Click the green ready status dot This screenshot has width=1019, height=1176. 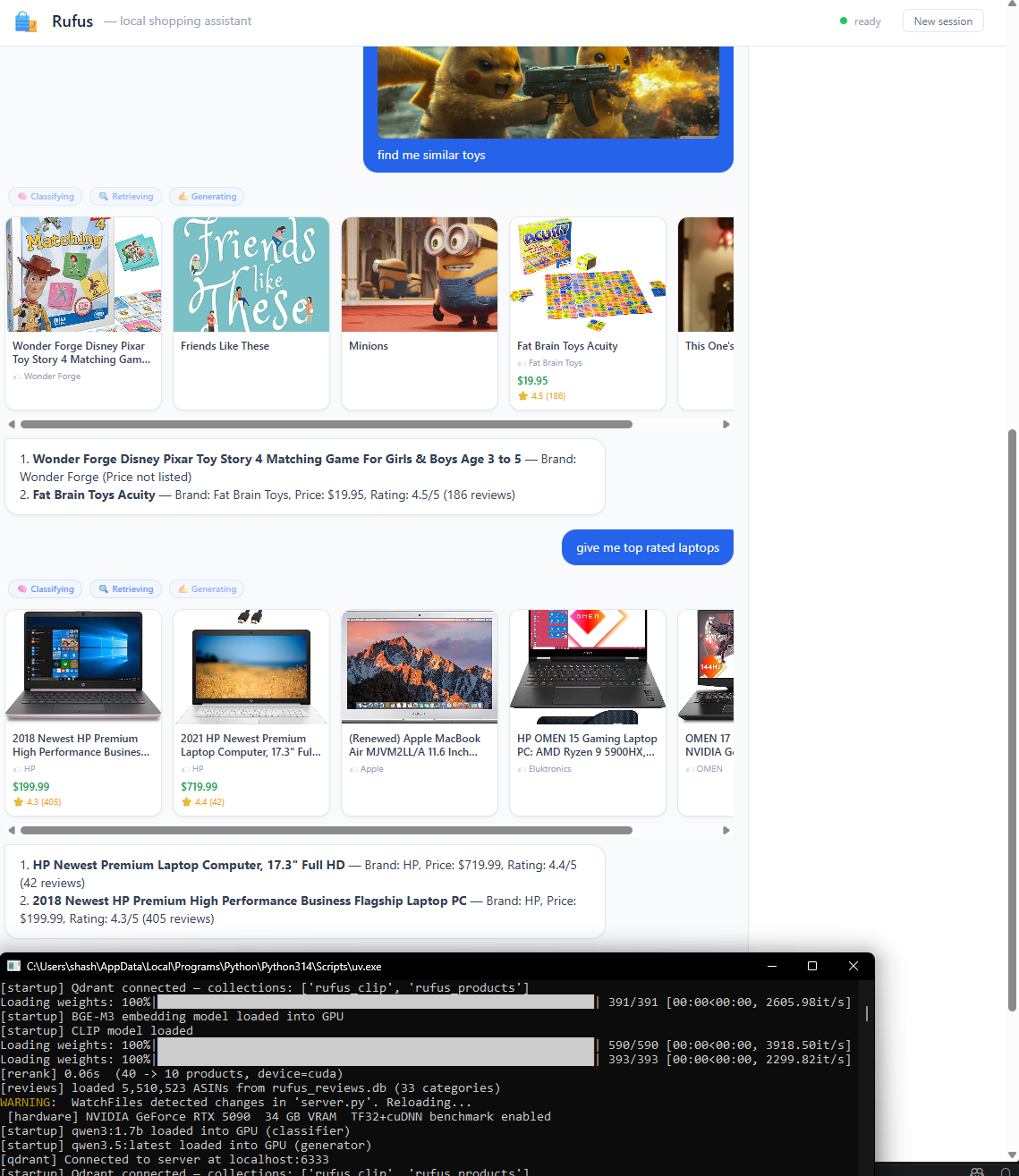coord(844,21)
